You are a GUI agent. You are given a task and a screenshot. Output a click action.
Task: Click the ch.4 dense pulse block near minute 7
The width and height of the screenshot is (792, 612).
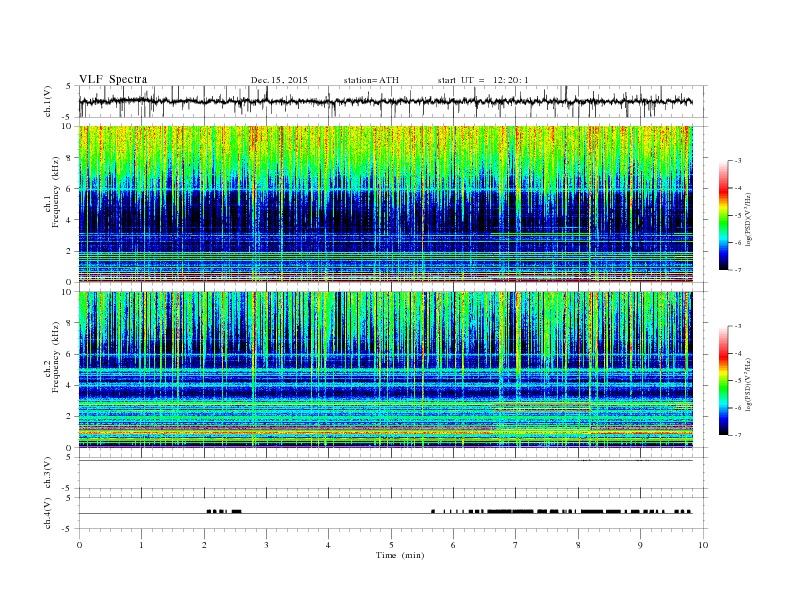tap(510, 511)
